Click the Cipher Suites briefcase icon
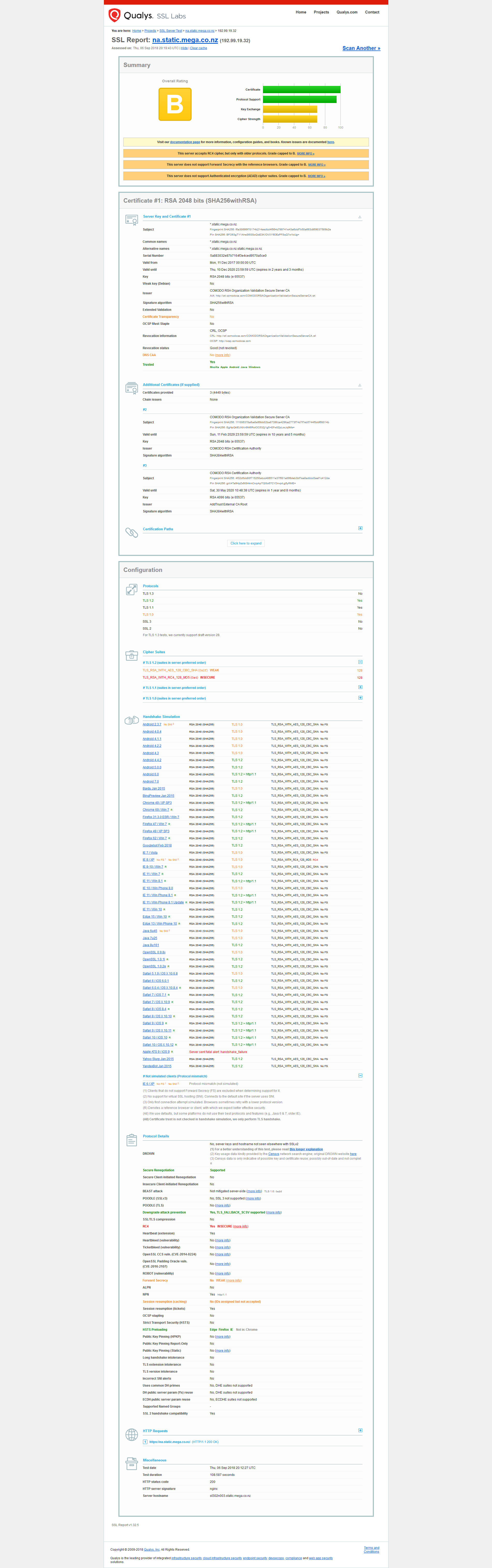The image size is (492, 1568). click(x=131, y=656)
